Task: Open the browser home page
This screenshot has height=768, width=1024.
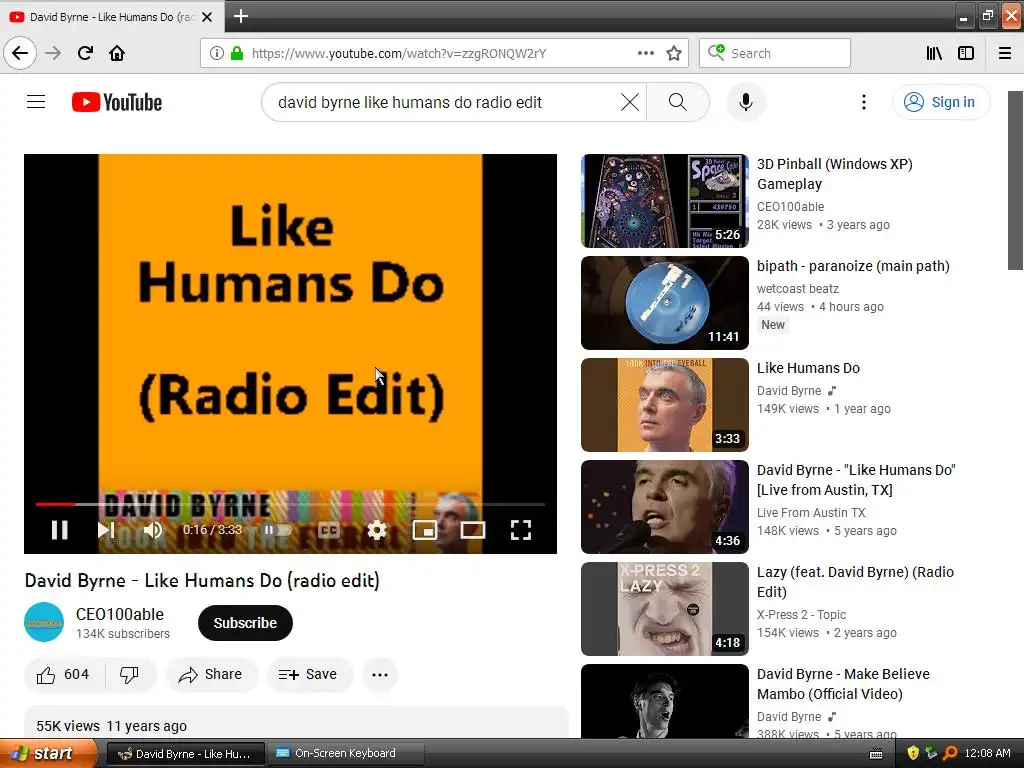Action: click(117, 53)
